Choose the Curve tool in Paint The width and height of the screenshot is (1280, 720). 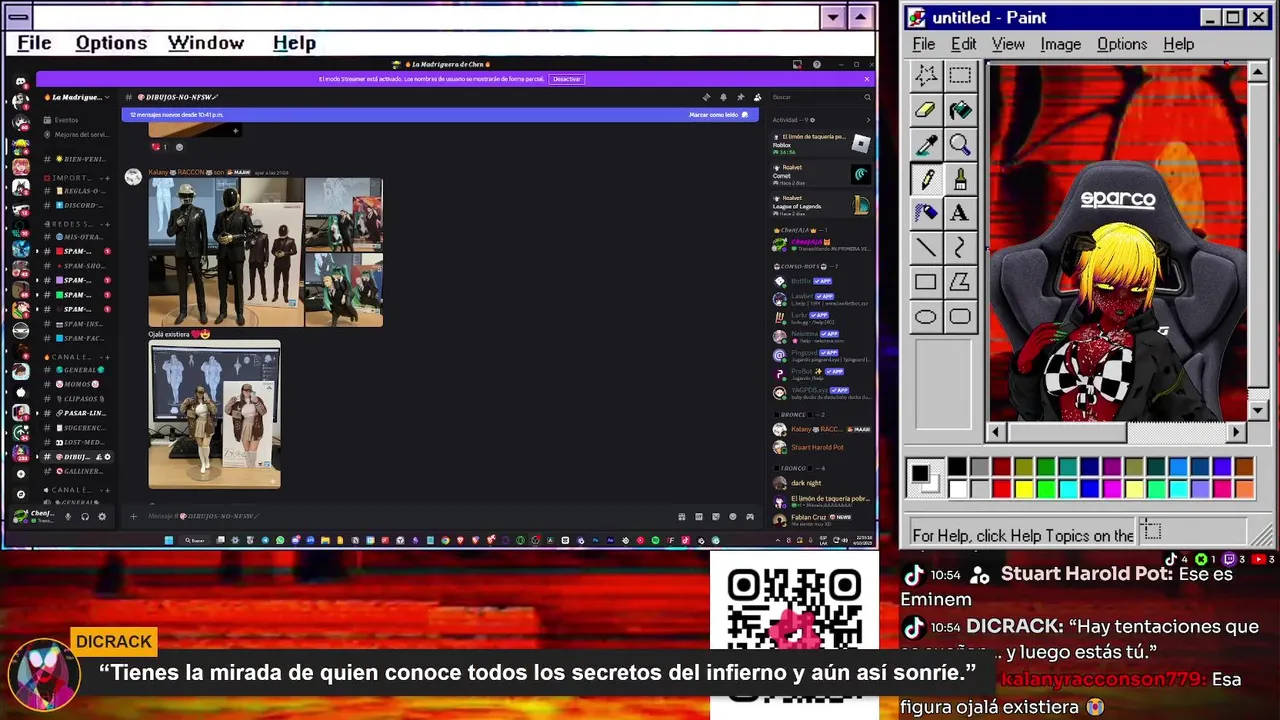coord(960,248)
